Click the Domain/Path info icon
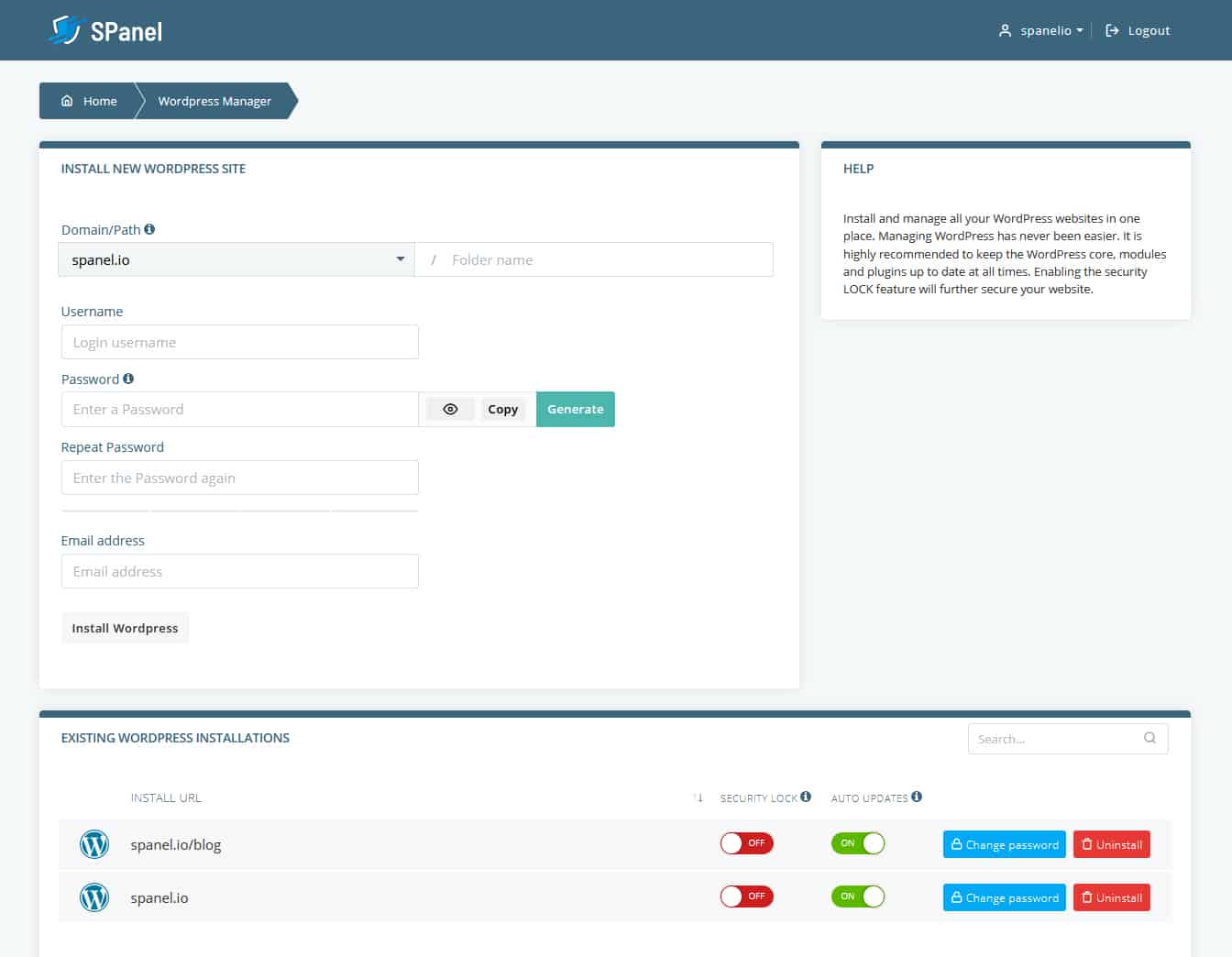The width and height of the screenshot is (1232, 957). (x=149, y=229)
